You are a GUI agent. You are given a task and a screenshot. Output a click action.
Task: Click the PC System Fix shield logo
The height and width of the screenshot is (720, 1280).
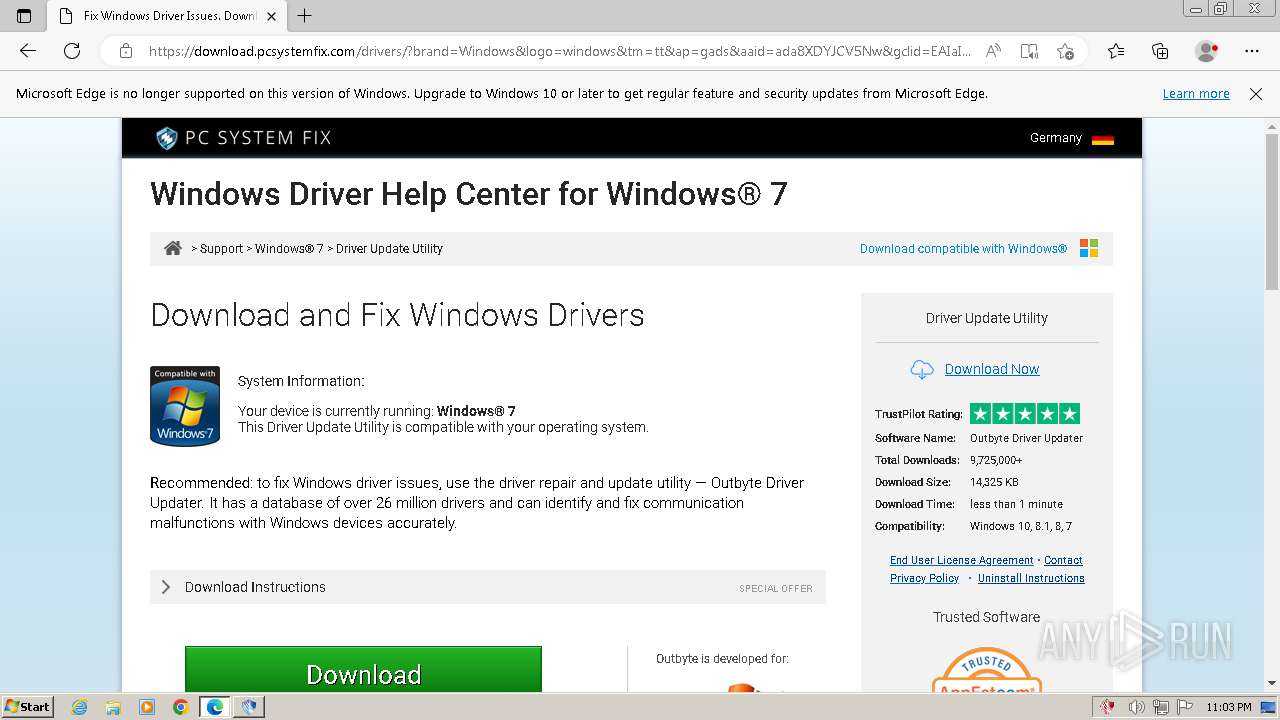click(166, 138)
